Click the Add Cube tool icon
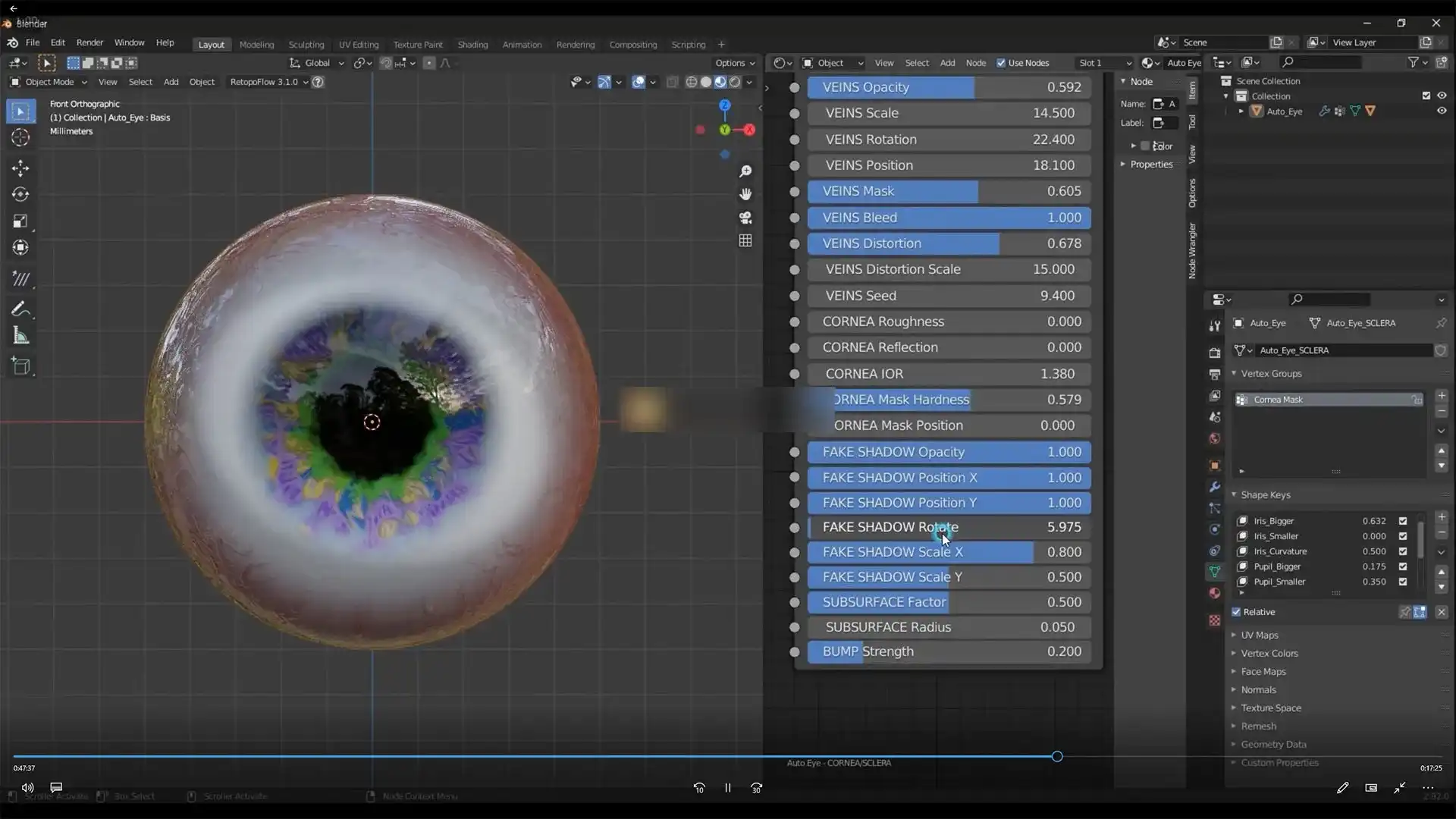Viewport: 1456px width, 819px height. (x=20, y=367)
